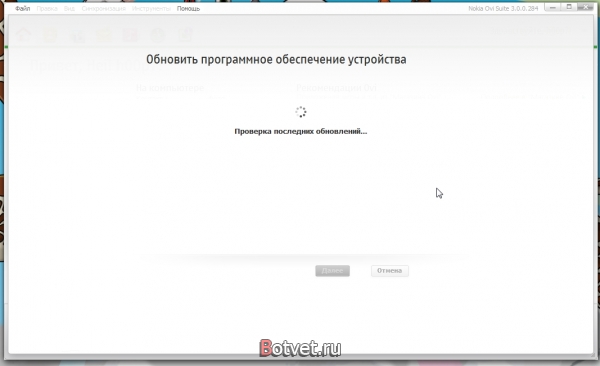Click the Далее button

333,271
